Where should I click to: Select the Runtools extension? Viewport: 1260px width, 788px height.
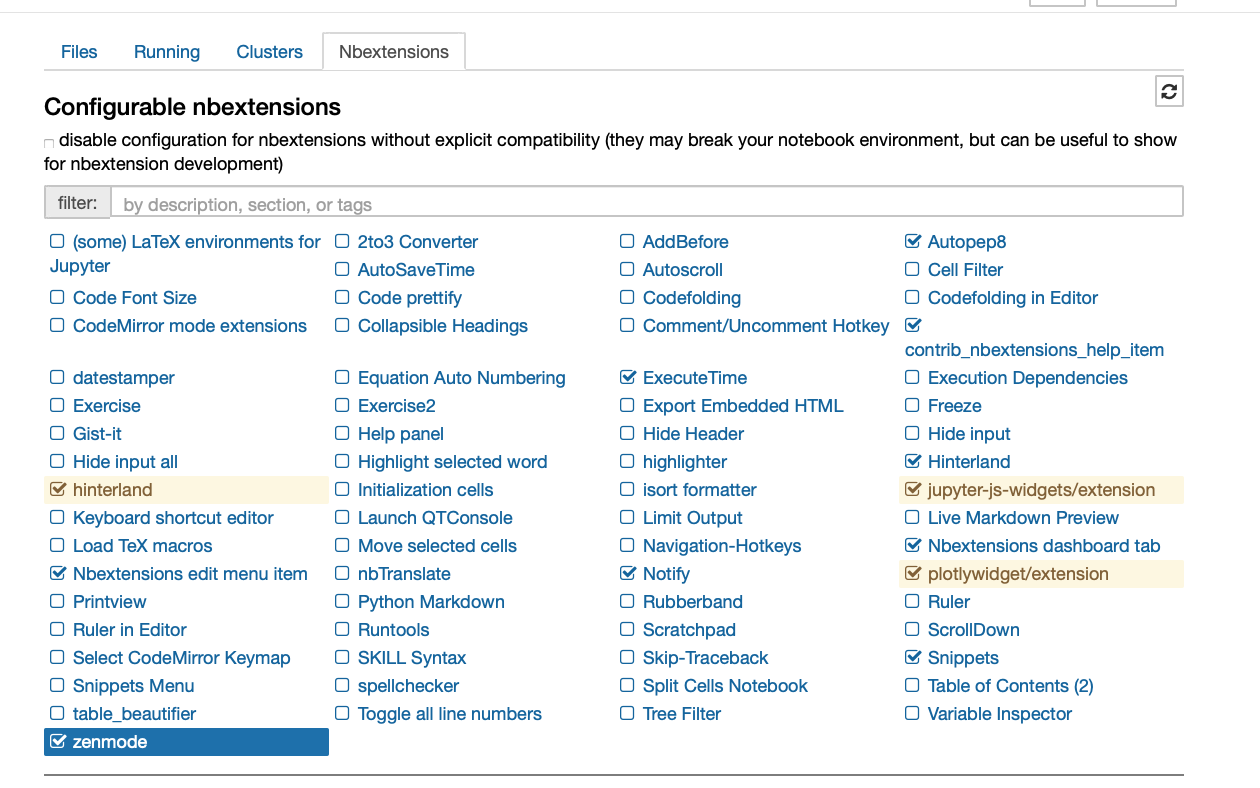tap(394, 630)
